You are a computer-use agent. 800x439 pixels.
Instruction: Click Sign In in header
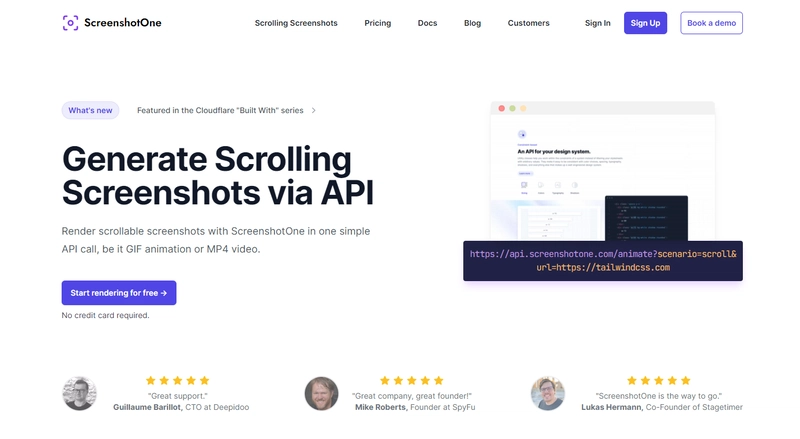tap(597, 23)
